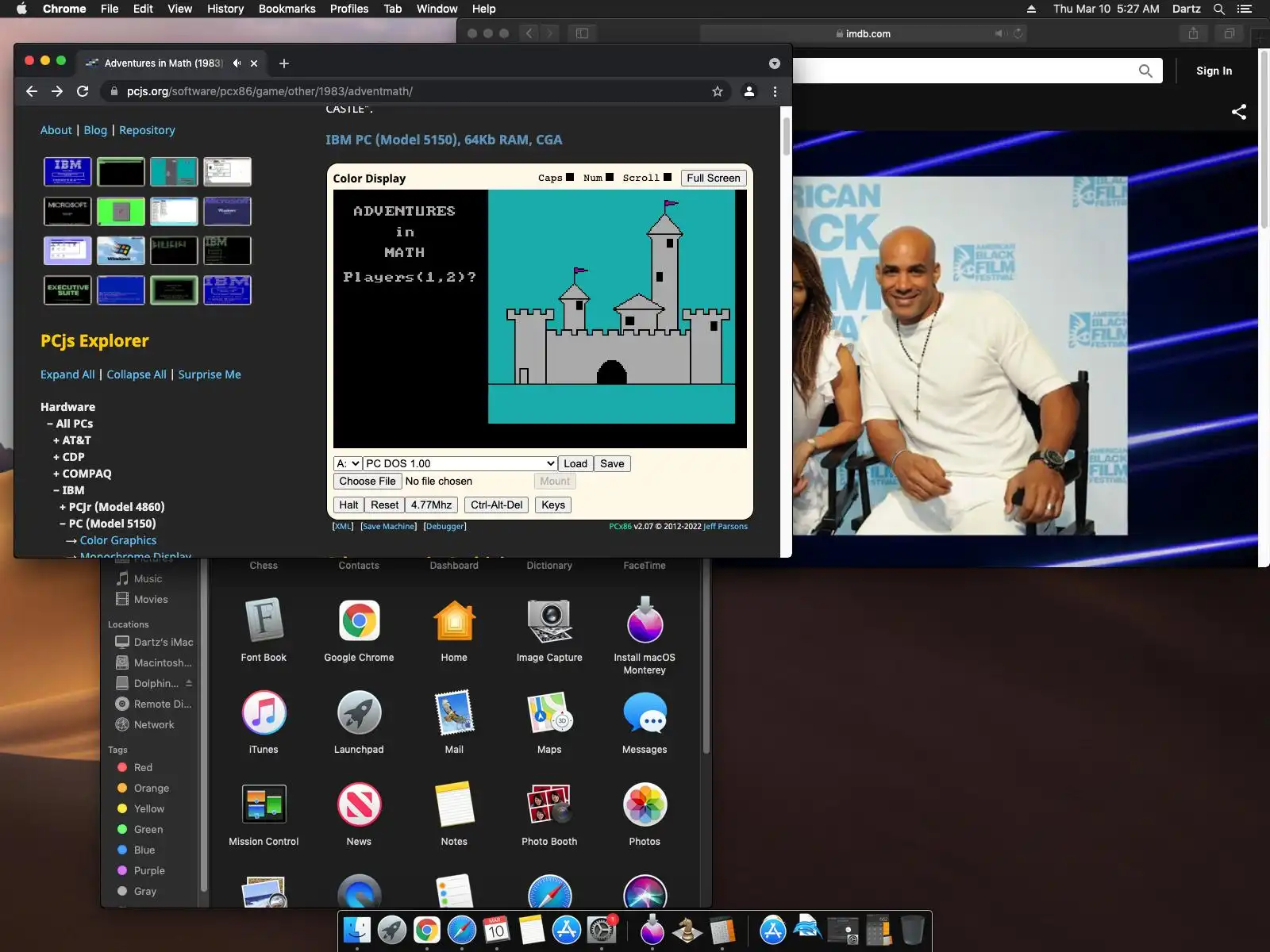Open the A: drive selector dropdown
Screen dimensions: 1270x952
pyautogui.click(x=348, y=463)
